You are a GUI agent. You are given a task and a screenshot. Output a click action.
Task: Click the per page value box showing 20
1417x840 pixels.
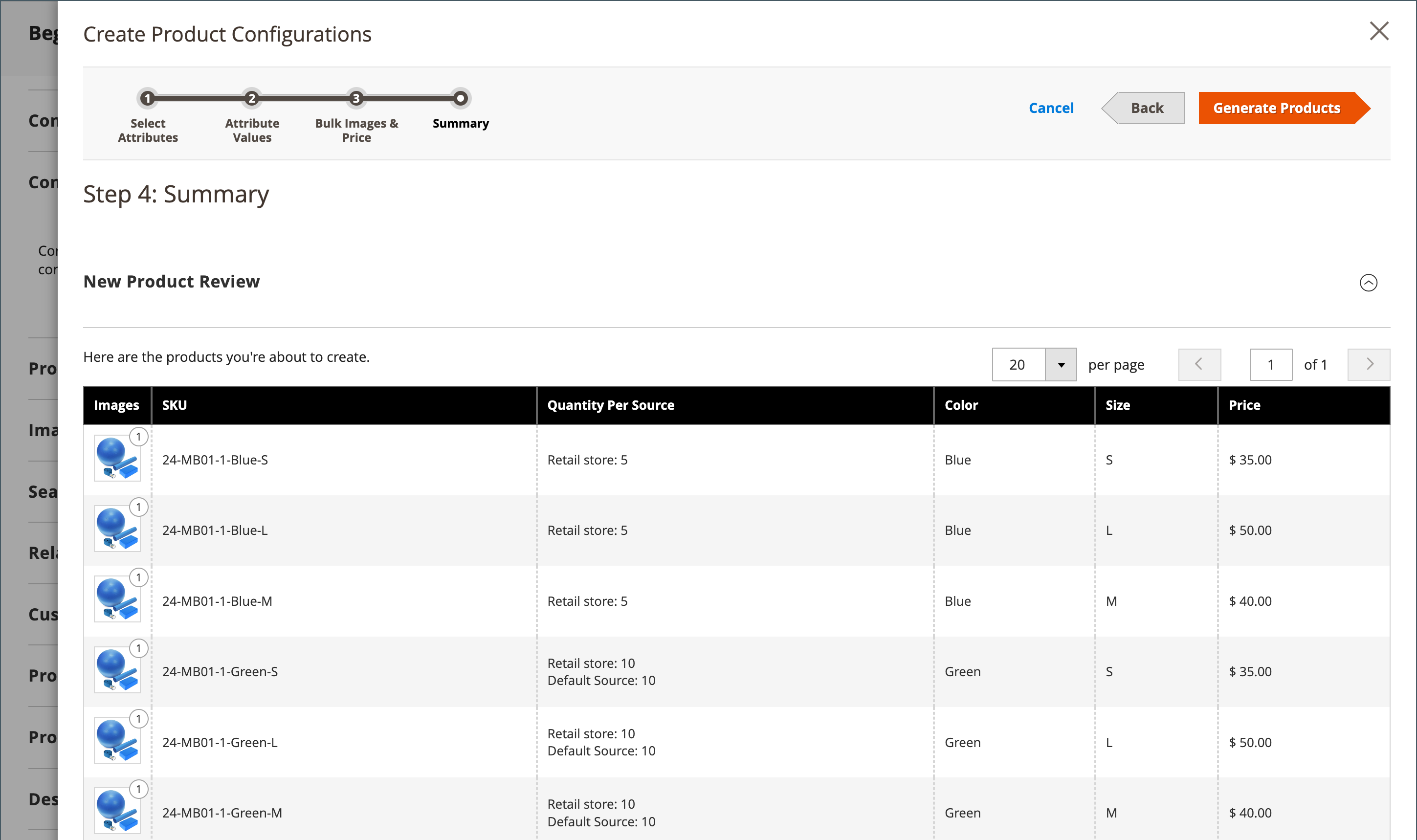1018,365
